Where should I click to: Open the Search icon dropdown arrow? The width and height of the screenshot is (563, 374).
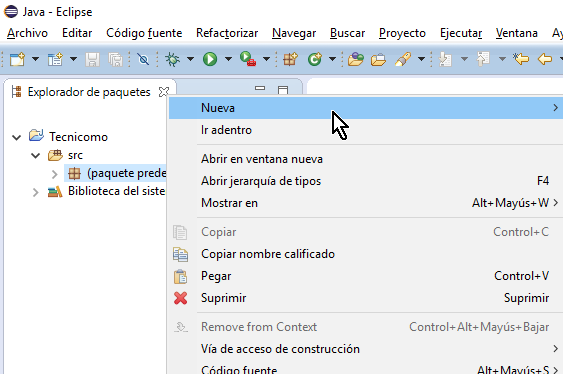[422, 59]
